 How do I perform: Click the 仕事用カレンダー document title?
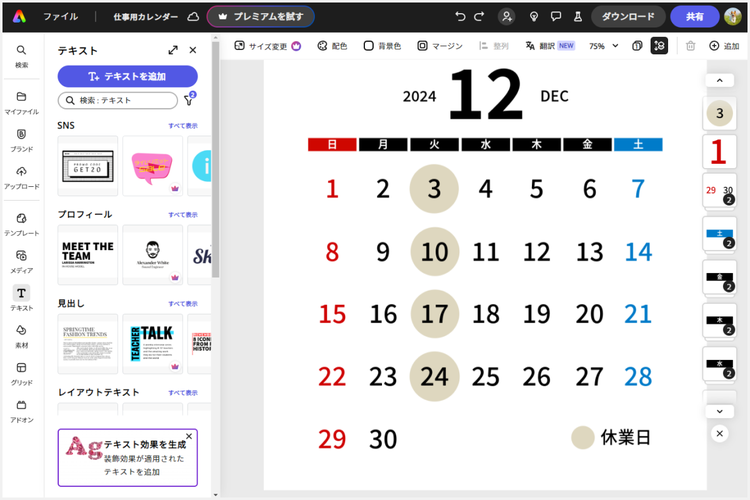click(145, 17)
